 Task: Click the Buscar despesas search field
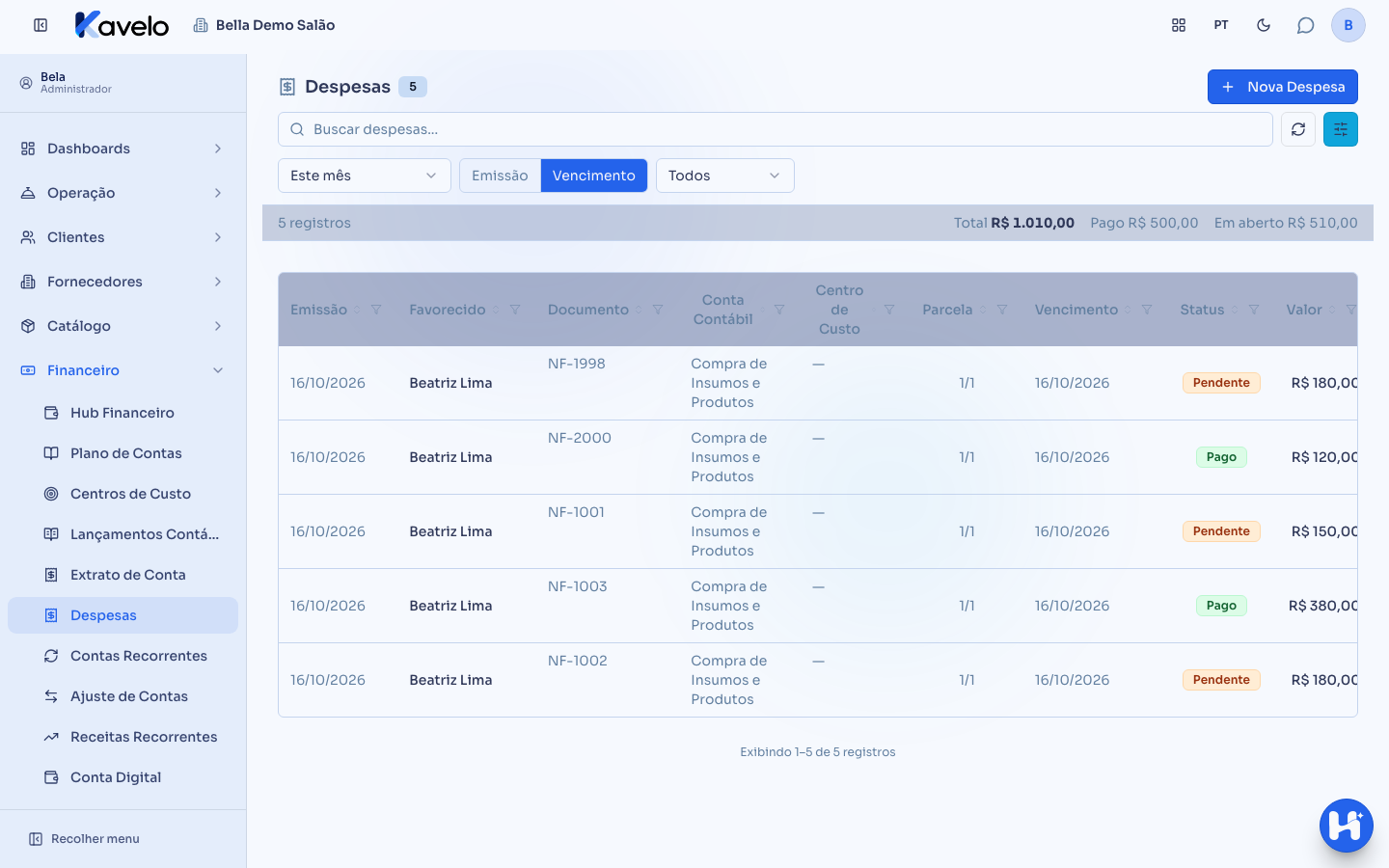click(x=776, y=129)
